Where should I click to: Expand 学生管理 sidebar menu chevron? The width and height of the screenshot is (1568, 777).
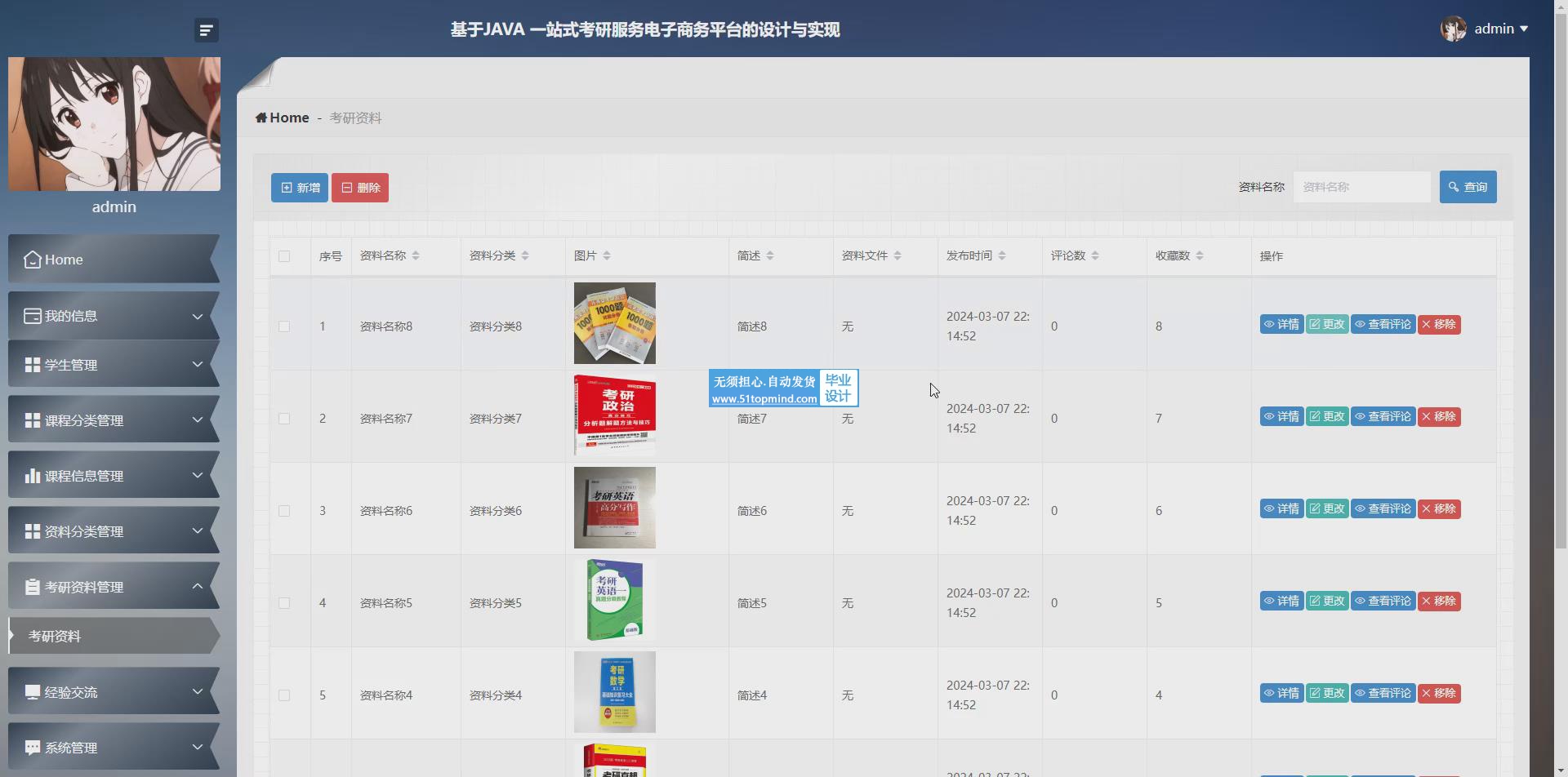pyautogui.click(x=197, y=365)
